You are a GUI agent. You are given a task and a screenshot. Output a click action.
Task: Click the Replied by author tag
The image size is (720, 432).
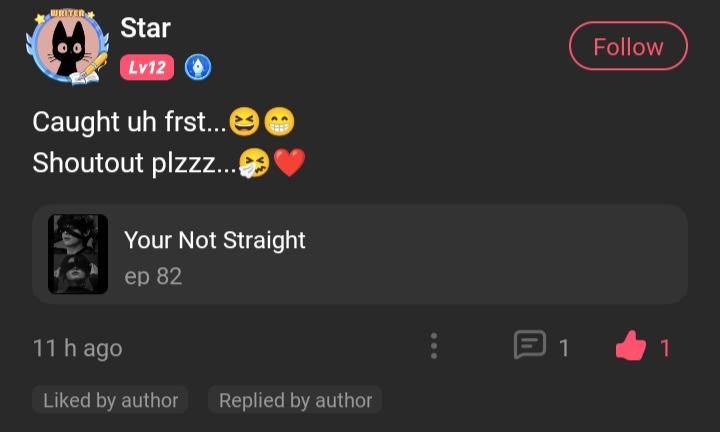coord(295,400)
